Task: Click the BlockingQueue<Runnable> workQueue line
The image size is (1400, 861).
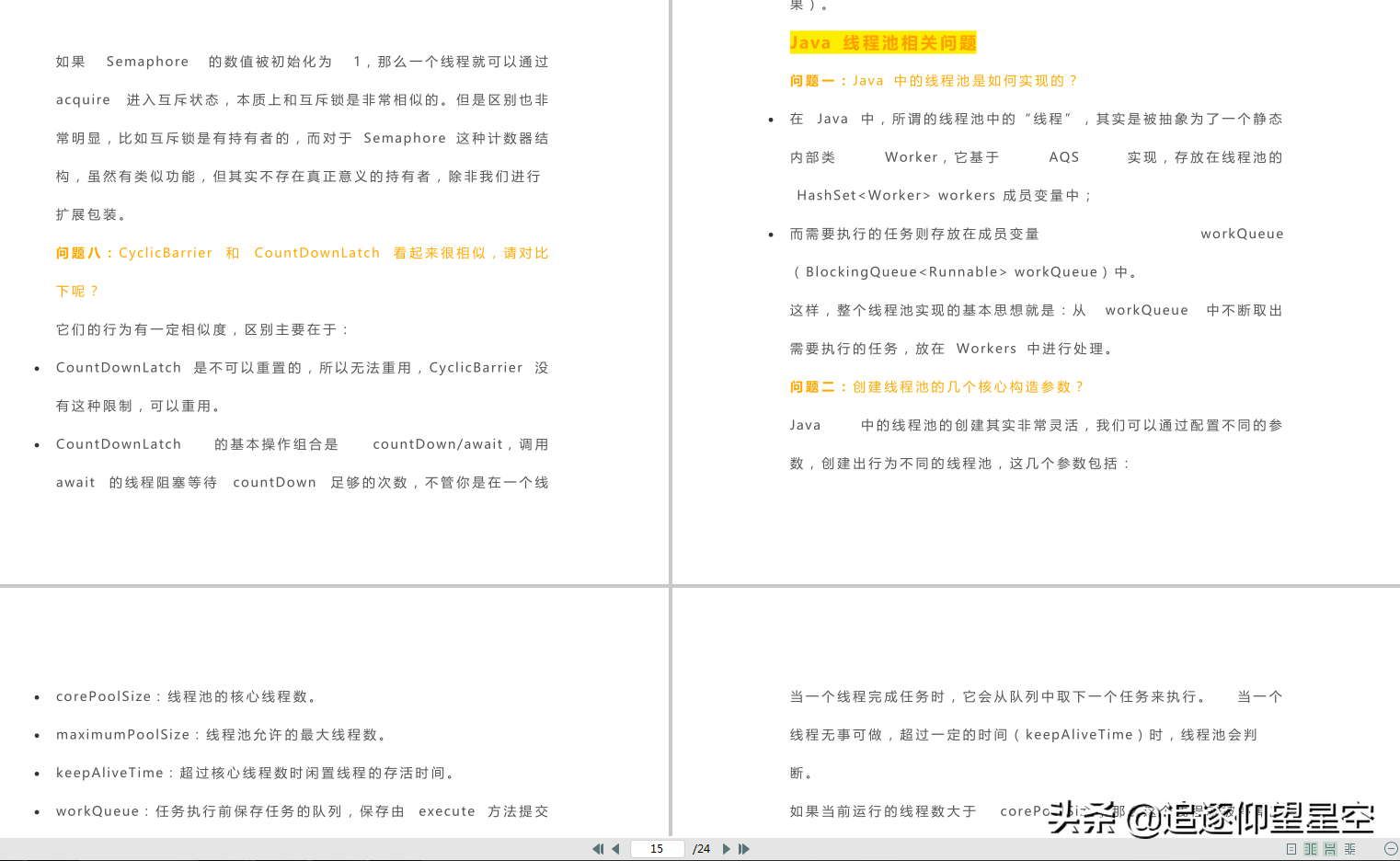Action: click(966, 272)
